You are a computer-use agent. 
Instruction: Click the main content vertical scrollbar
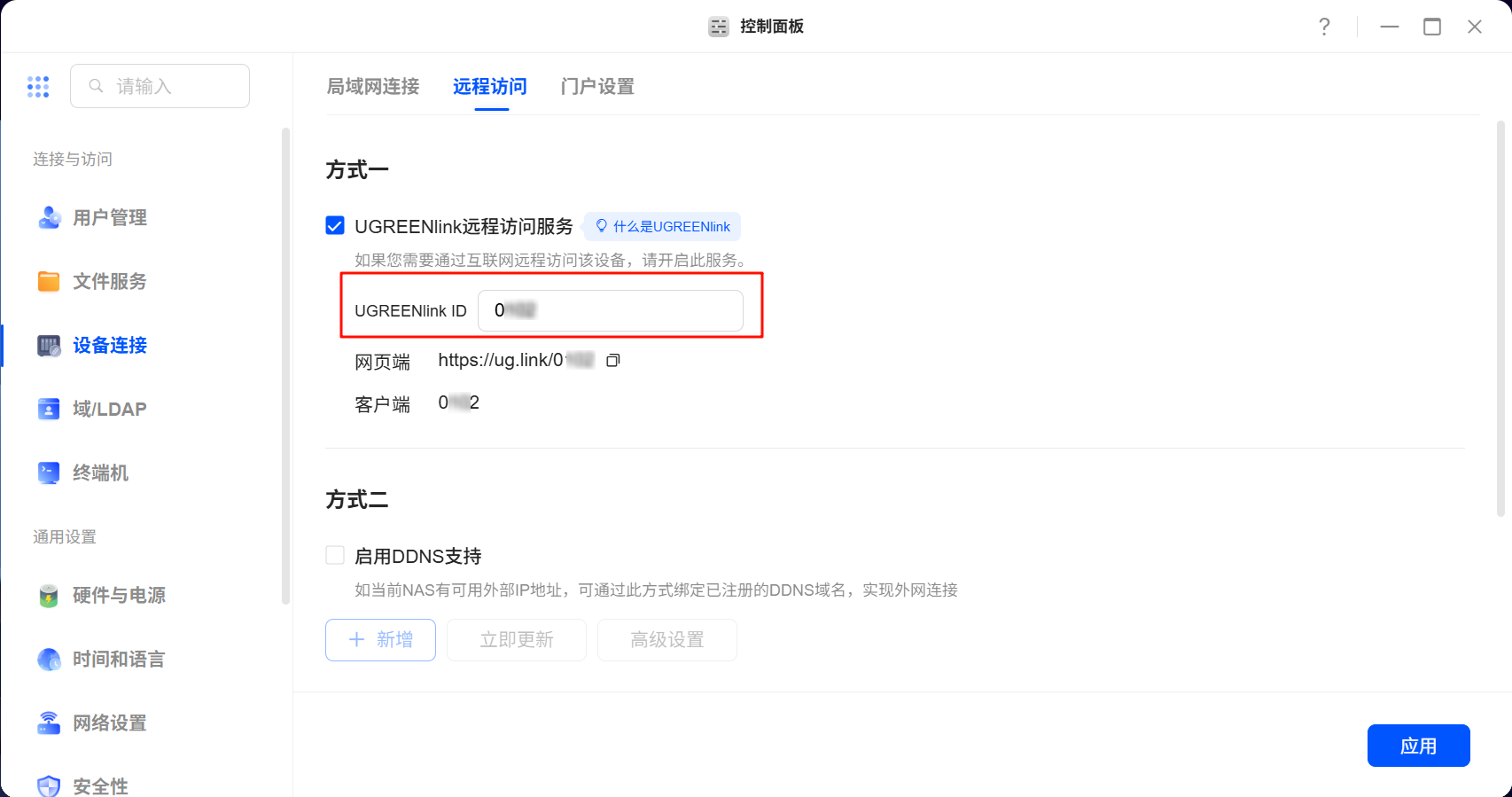(1500, 319)
